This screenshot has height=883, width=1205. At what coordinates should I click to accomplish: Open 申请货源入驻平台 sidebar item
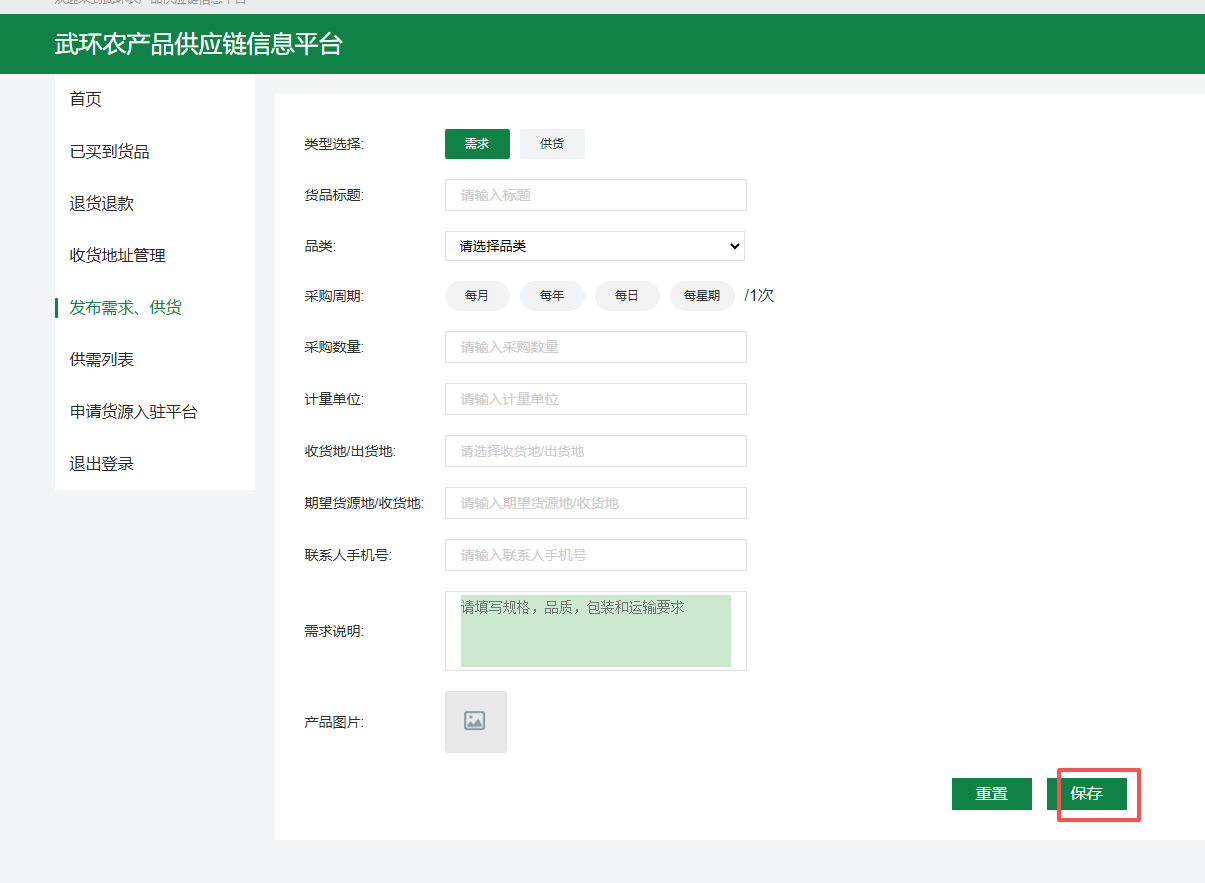coord(134,412)
